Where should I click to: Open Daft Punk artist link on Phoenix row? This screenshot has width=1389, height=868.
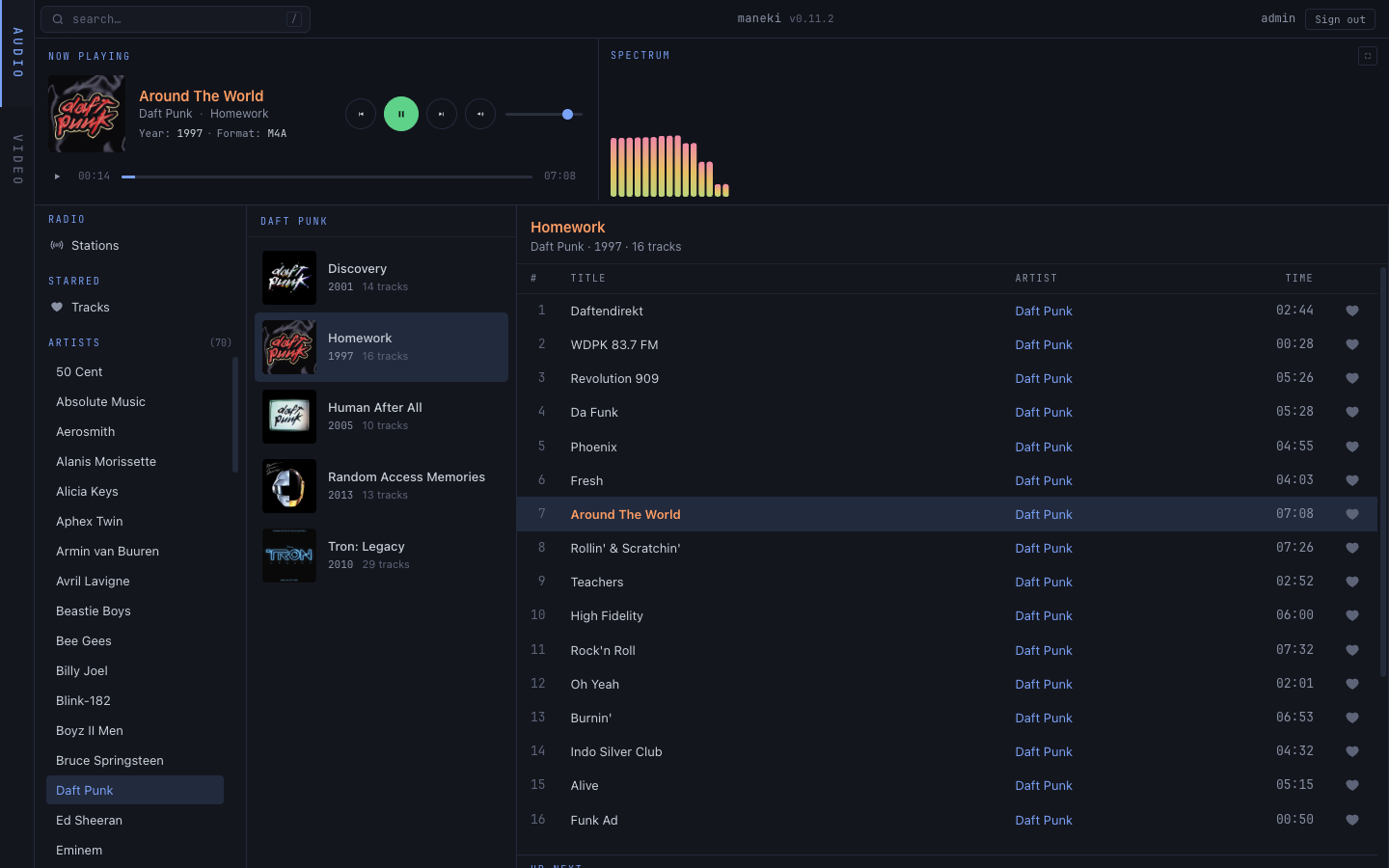pos(1044,447)
